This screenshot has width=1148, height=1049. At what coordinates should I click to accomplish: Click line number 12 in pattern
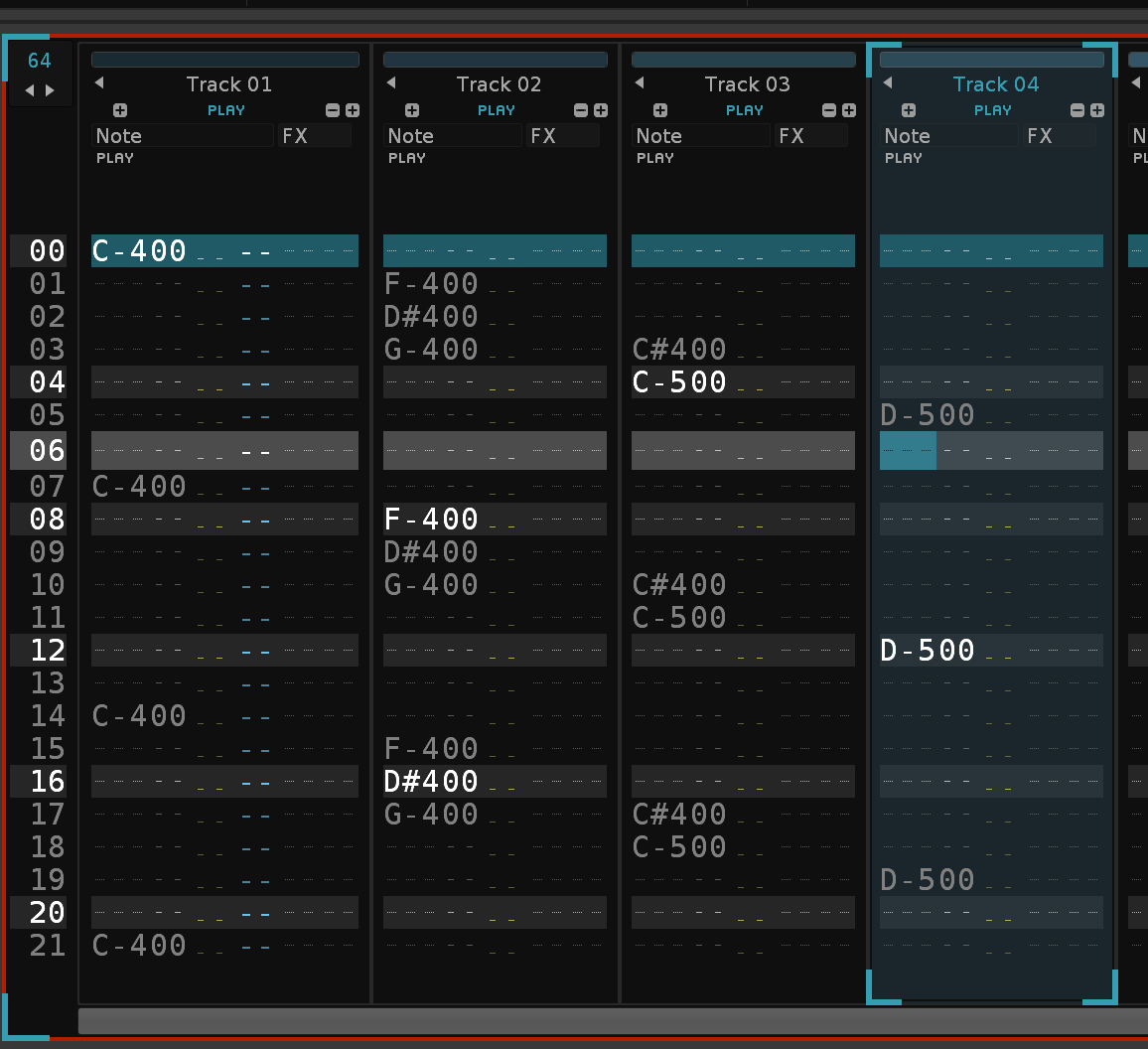[48, 651]
